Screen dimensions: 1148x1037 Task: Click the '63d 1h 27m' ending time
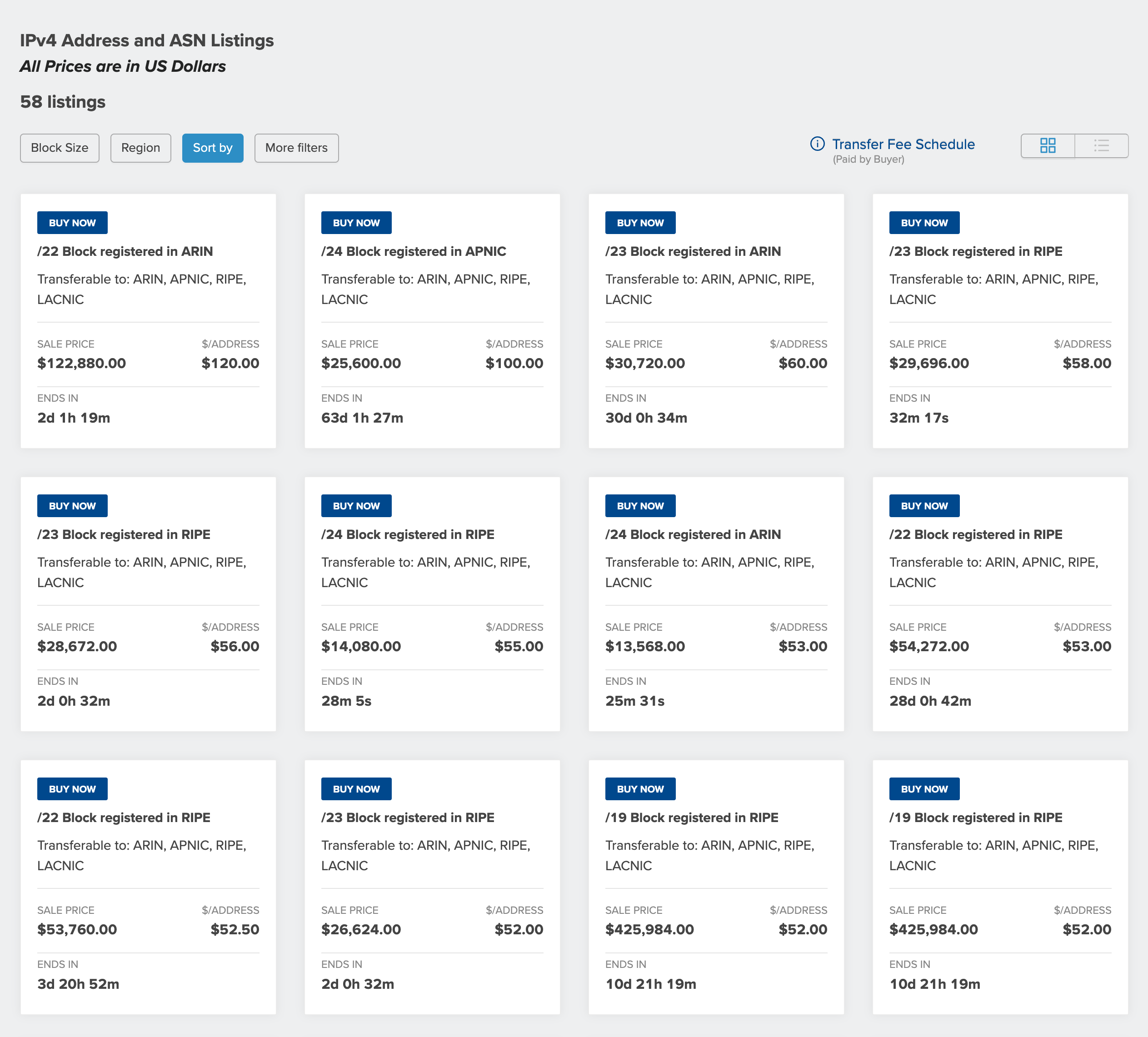click(362, 418)
